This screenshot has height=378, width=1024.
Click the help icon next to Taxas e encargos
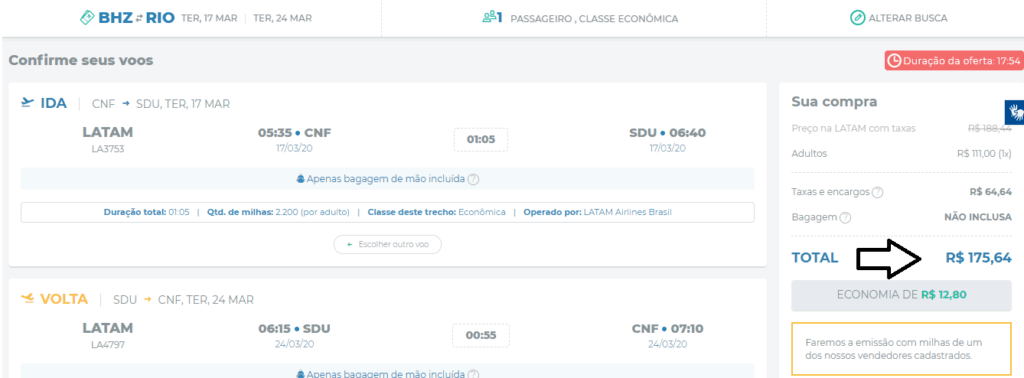point(878,193)
